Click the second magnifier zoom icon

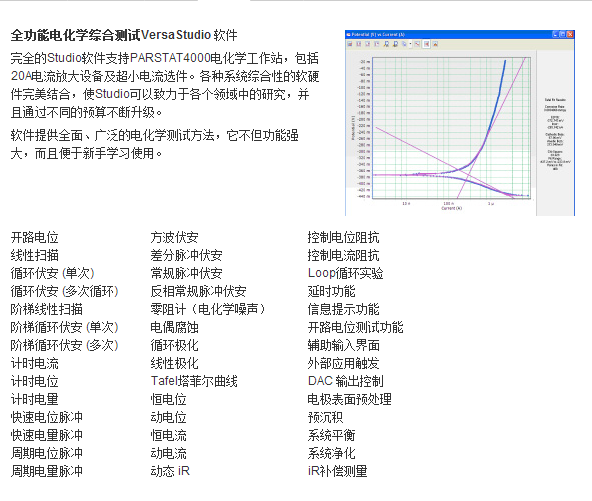tap(395, 44)
